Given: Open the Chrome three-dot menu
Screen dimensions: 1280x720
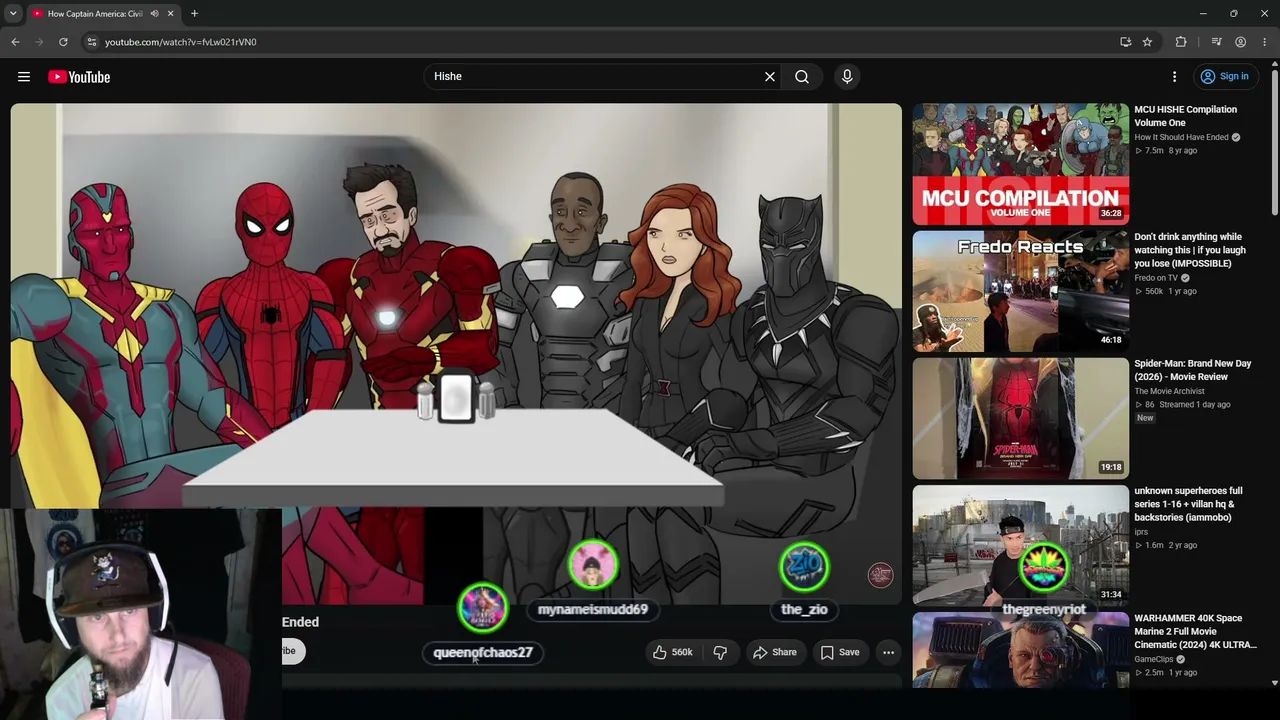Looking at the screenshot, I should click(x=1264, y=42).
